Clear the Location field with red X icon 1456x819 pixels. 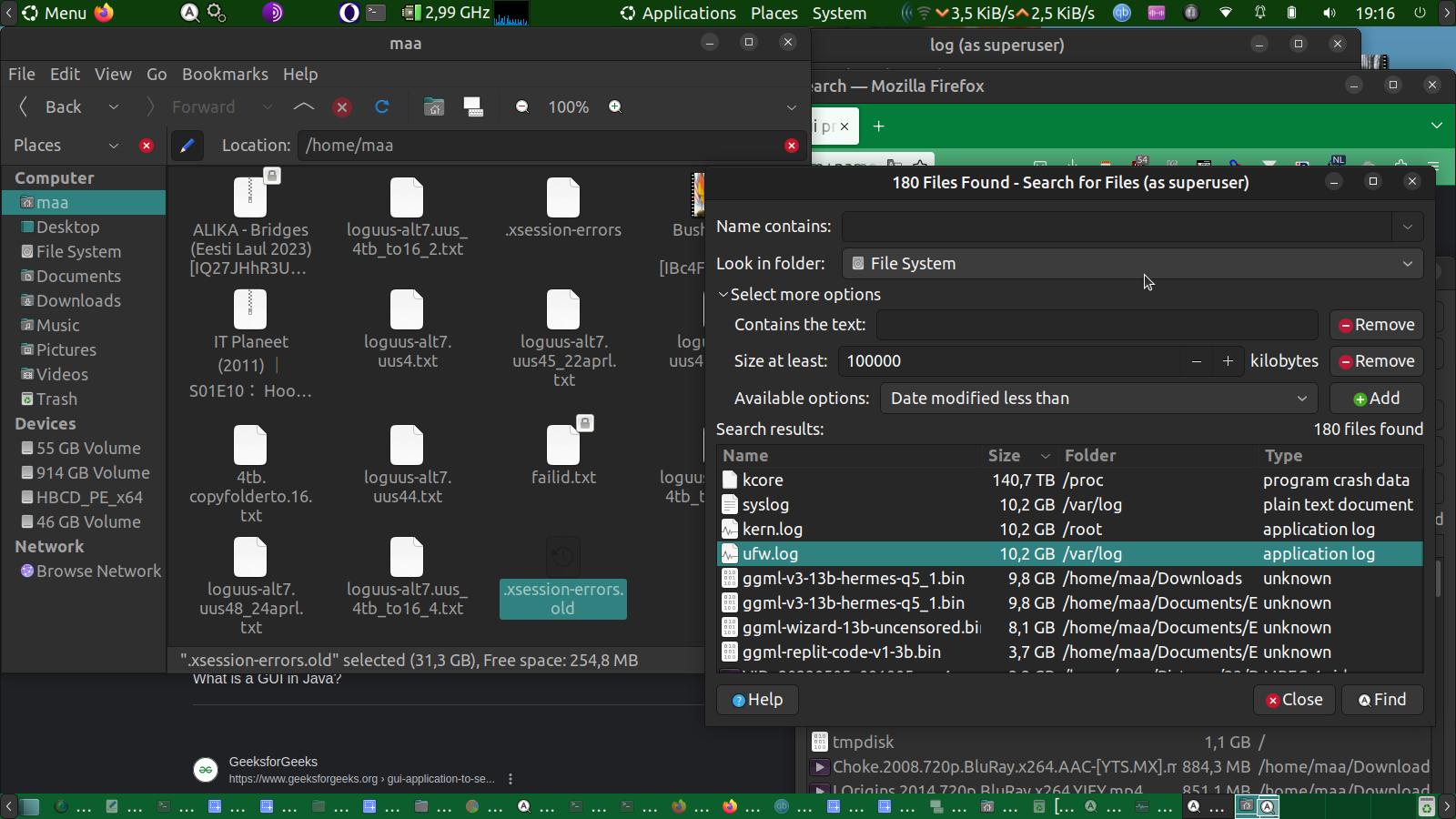tap(792, 146)
